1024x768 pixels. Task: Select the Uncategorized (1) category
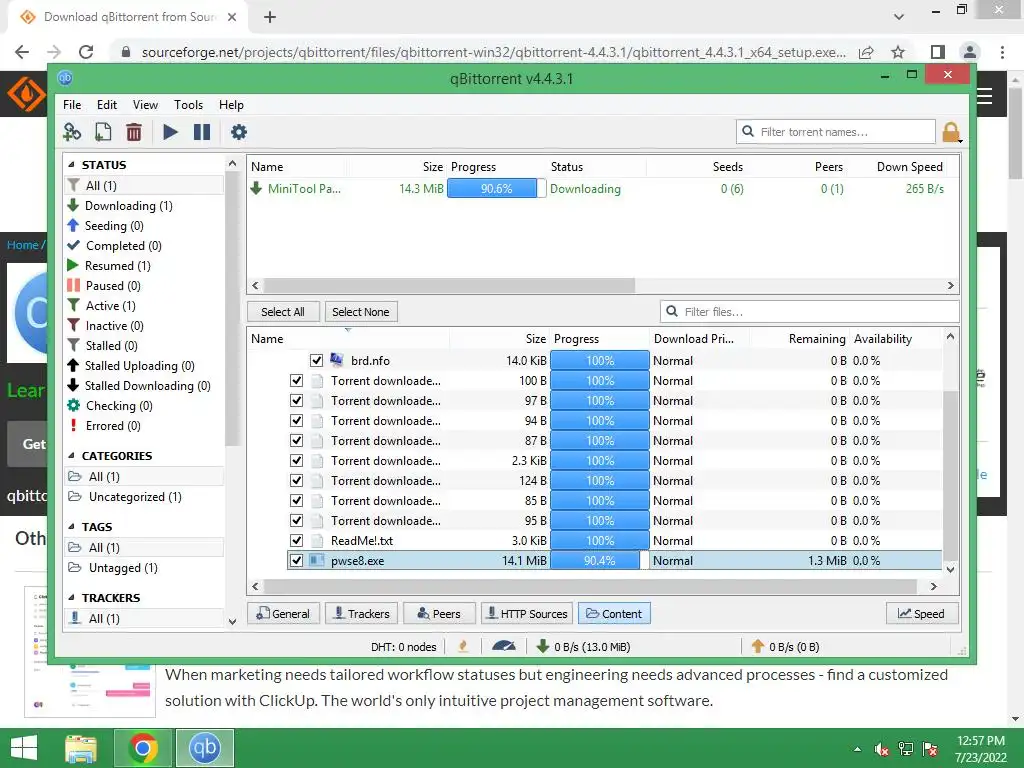135,497
